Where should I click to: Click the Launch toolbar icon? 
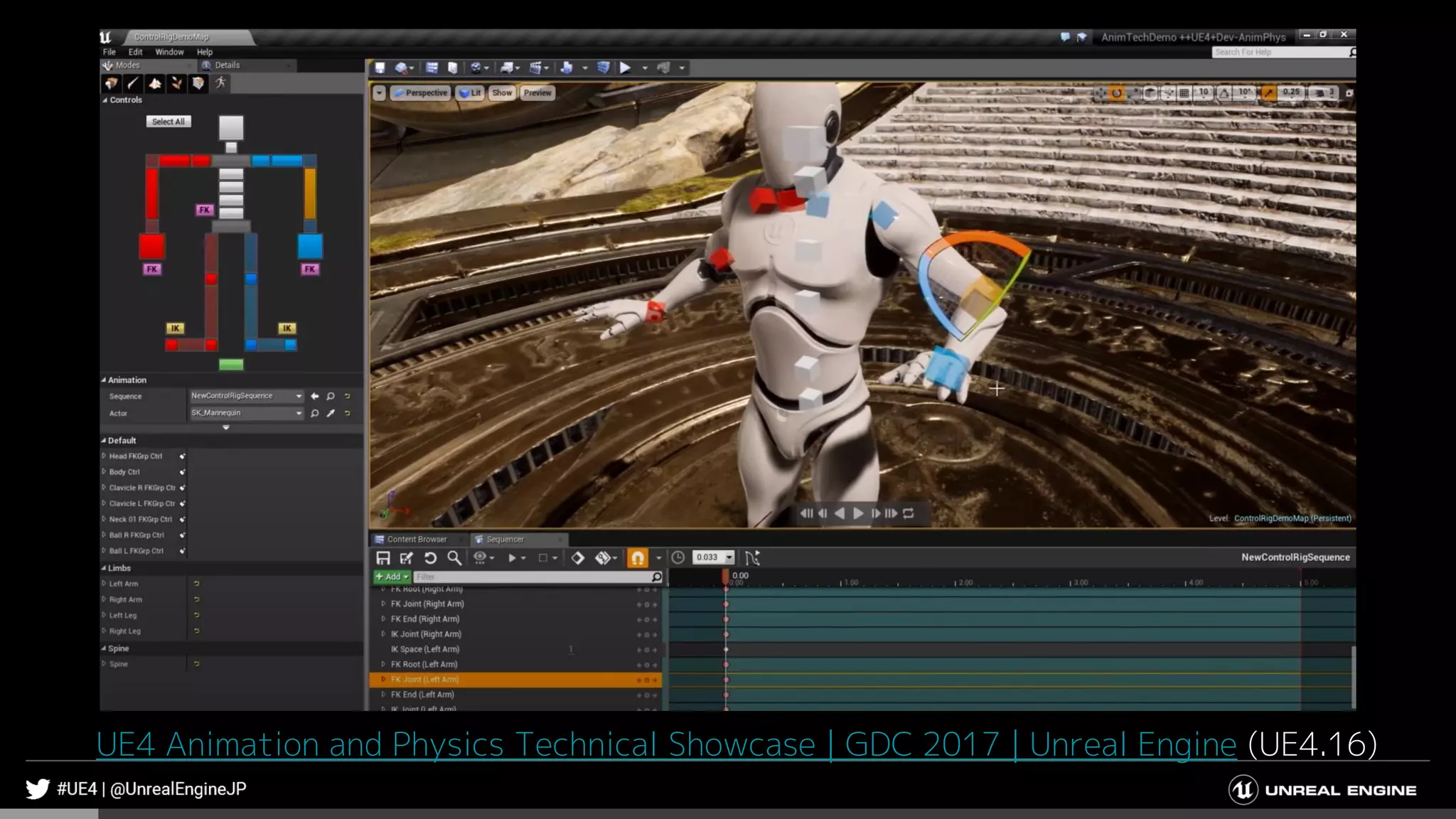(x=663, y=68)
